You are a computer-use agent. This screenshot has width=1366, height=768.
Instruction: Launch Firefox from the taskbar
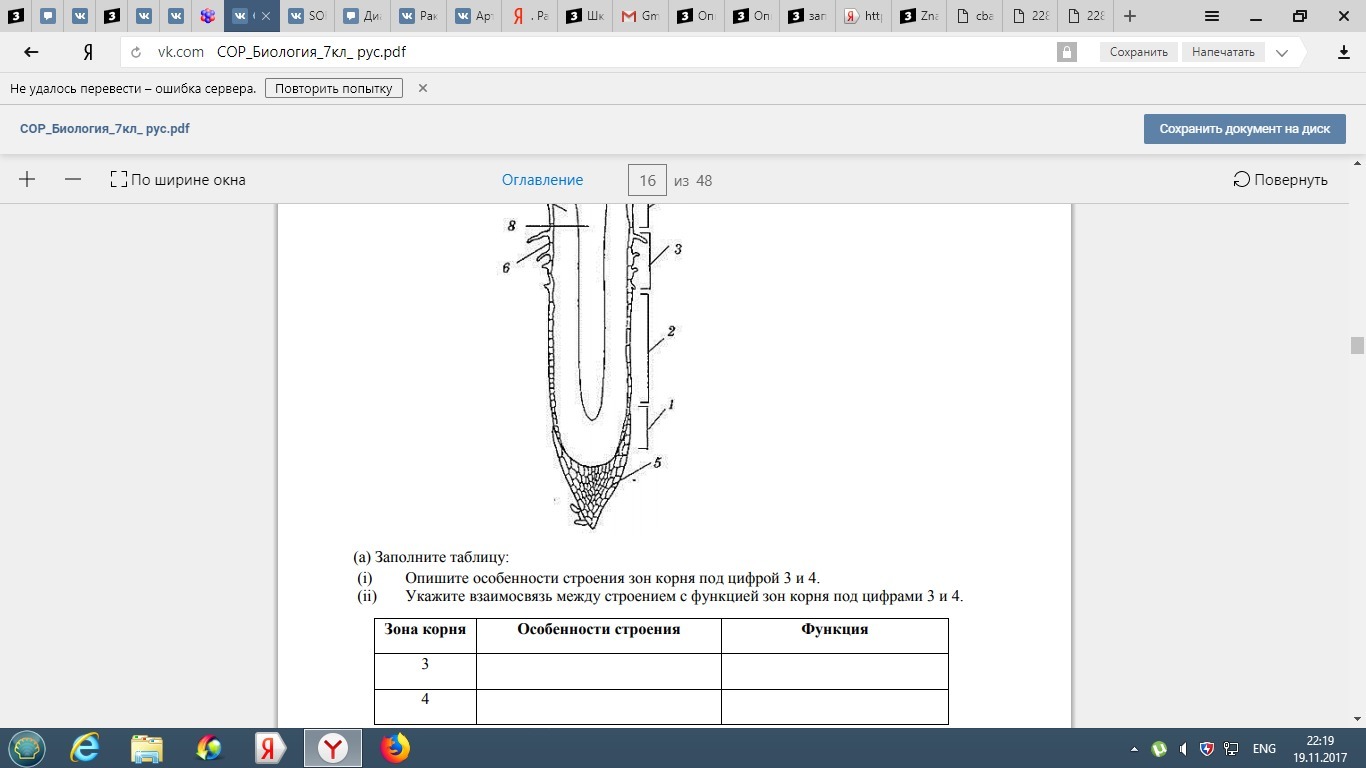[x=395, y=748]
